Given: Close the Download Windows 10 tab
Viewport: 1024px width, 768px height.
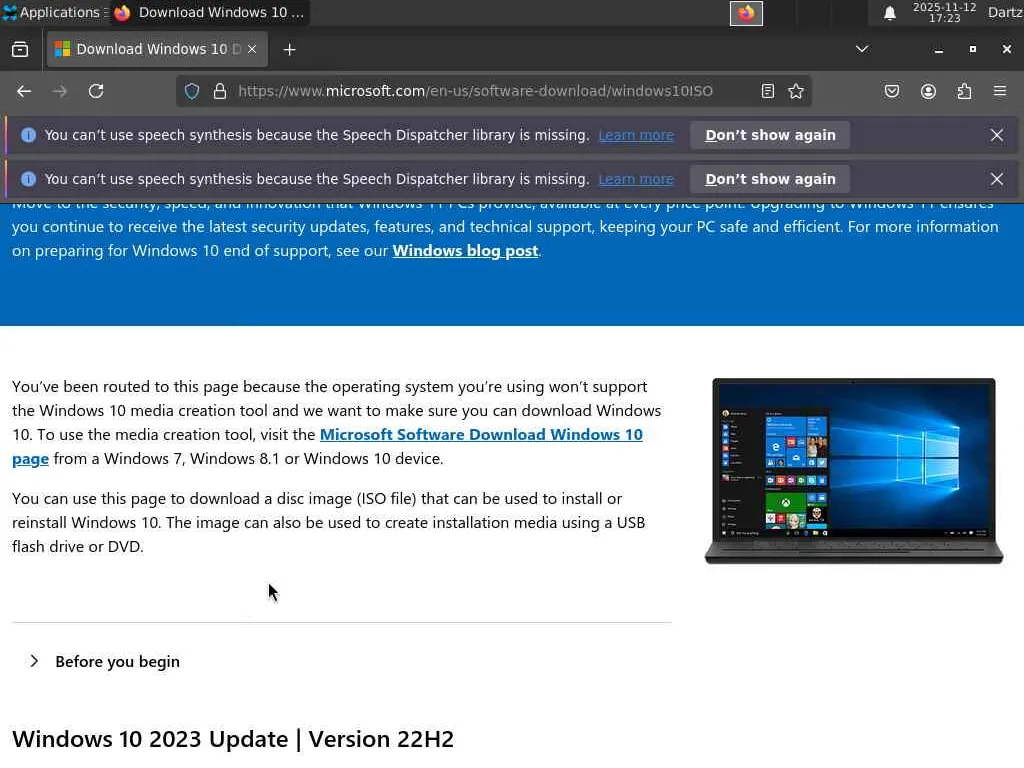Looking at the screenshot, I should coord(252,50).
